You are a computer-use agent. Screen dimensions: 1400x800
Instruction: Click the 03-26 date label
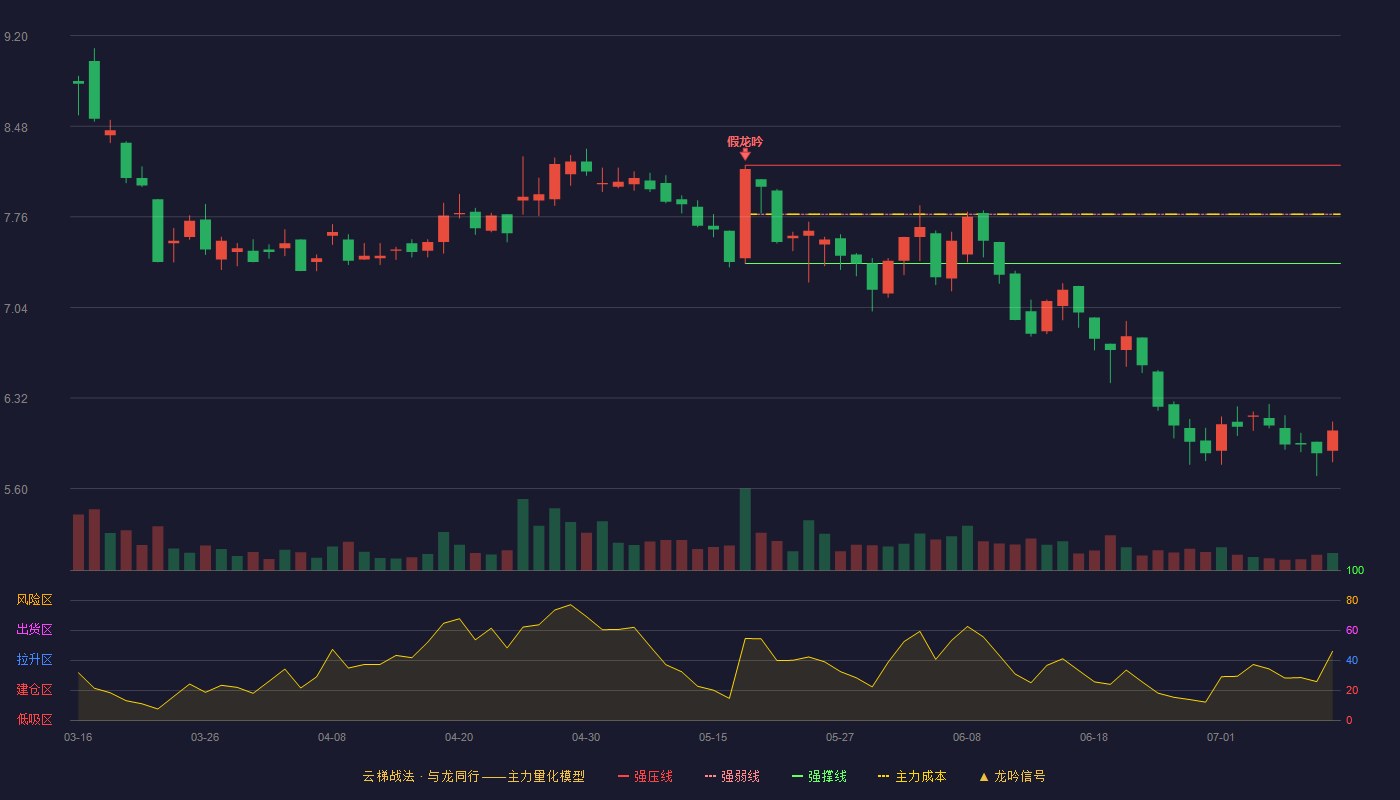tap(205, 737)
